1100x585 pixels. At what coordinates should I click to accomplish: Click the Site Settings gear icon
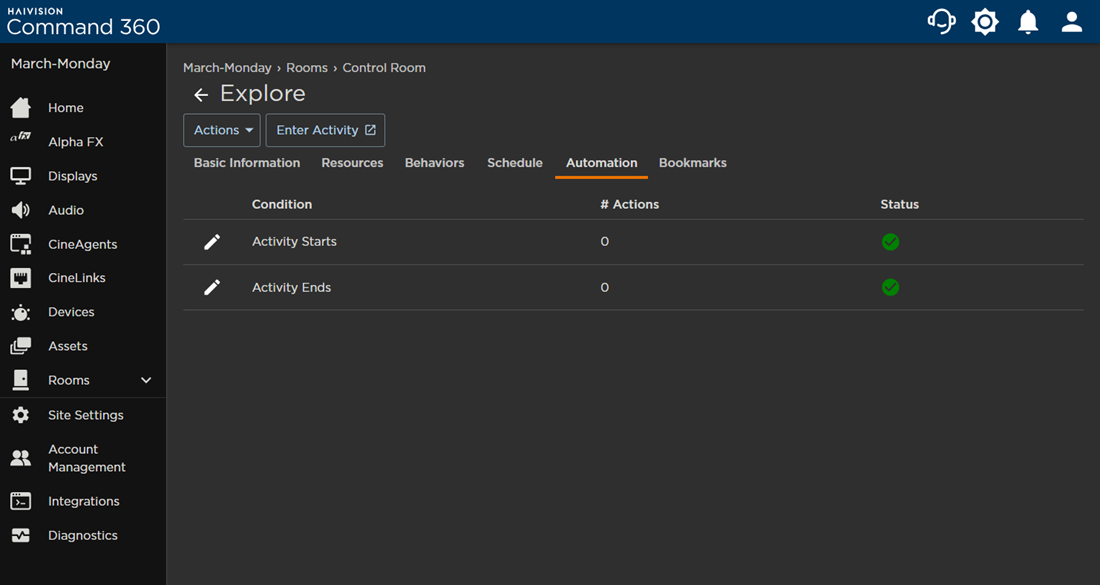click(20, 415)
